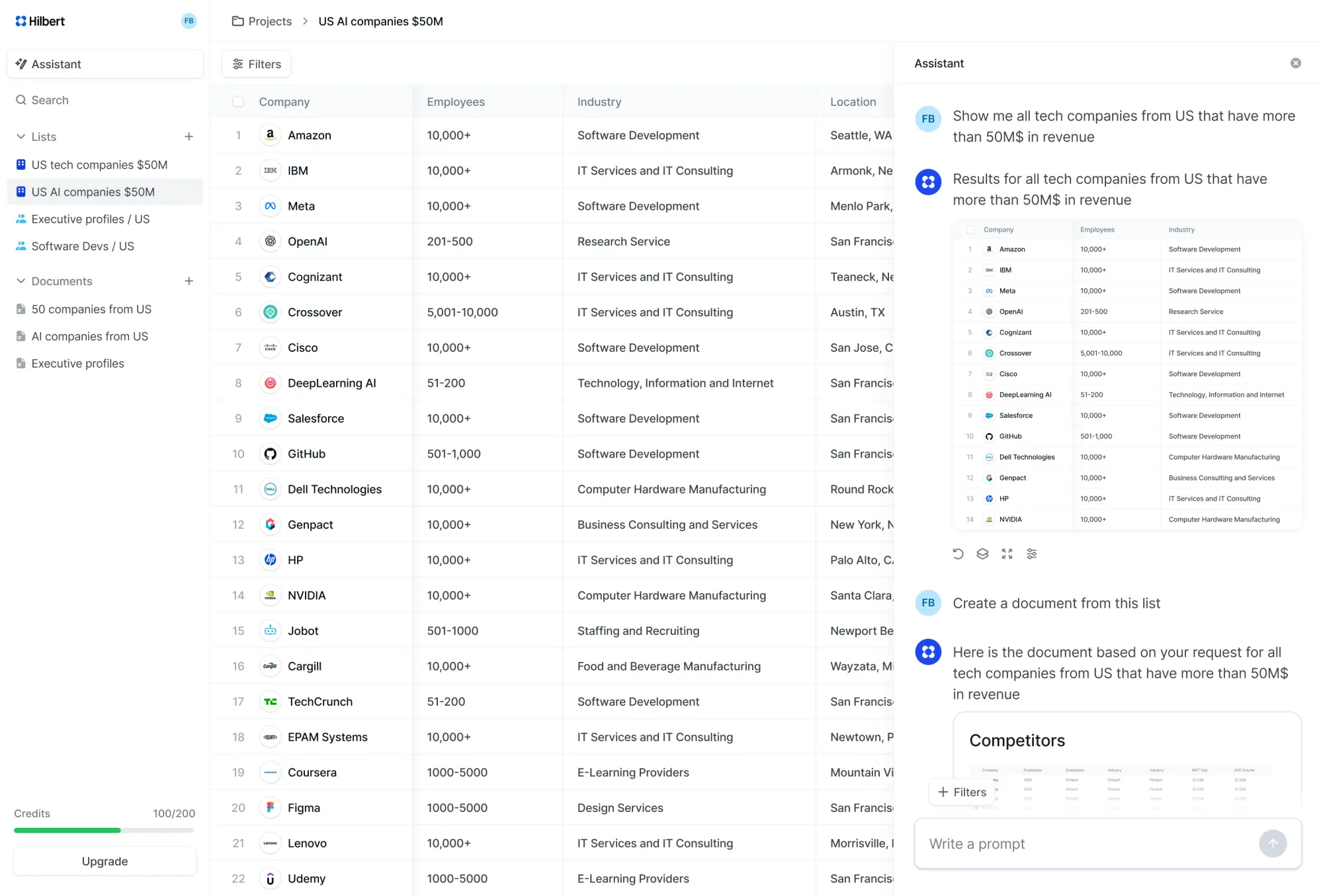Click Food and Beverage Manufacturing cell
1323x896 pixels.
tap(669, 666)
